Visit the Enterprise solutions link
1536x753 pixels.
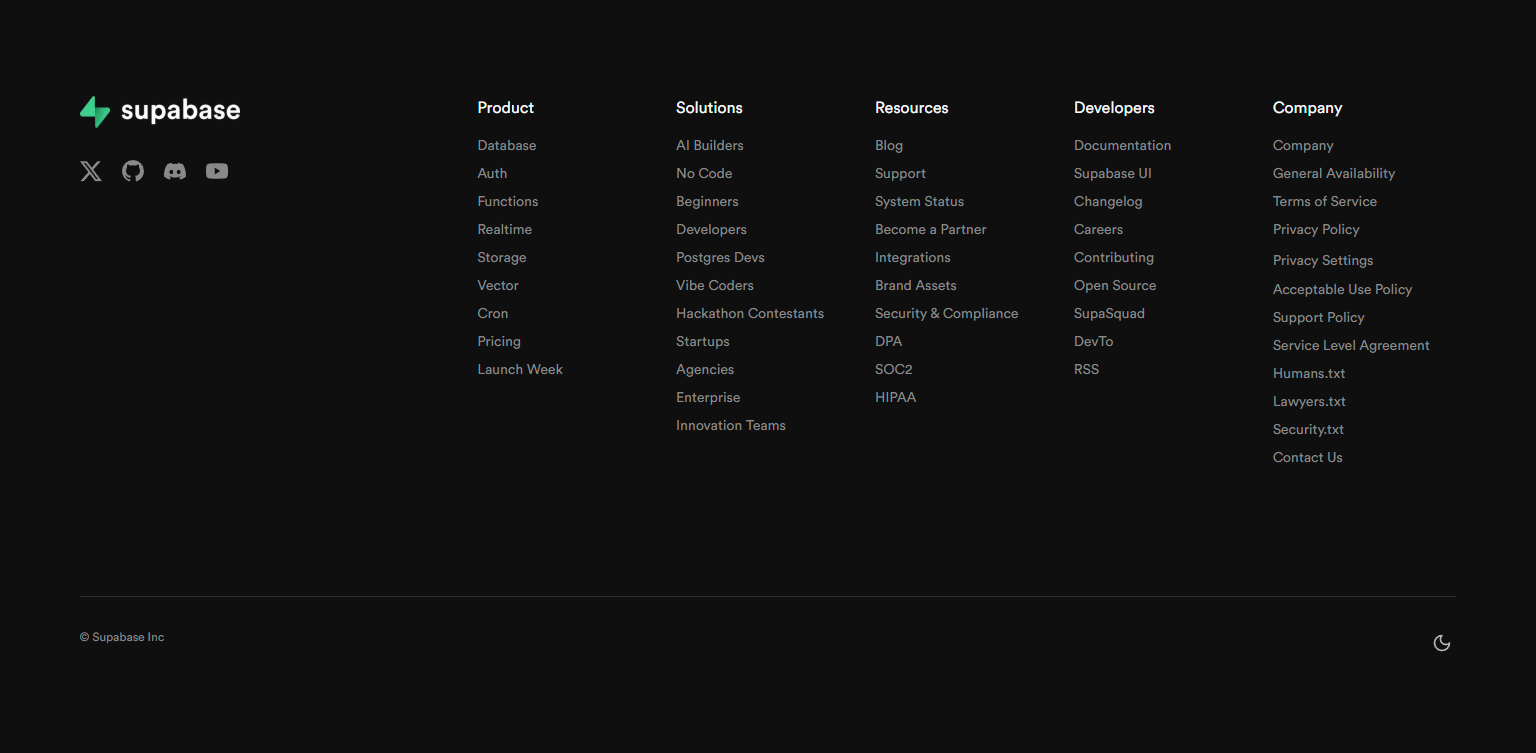click(x=708, y=397)
